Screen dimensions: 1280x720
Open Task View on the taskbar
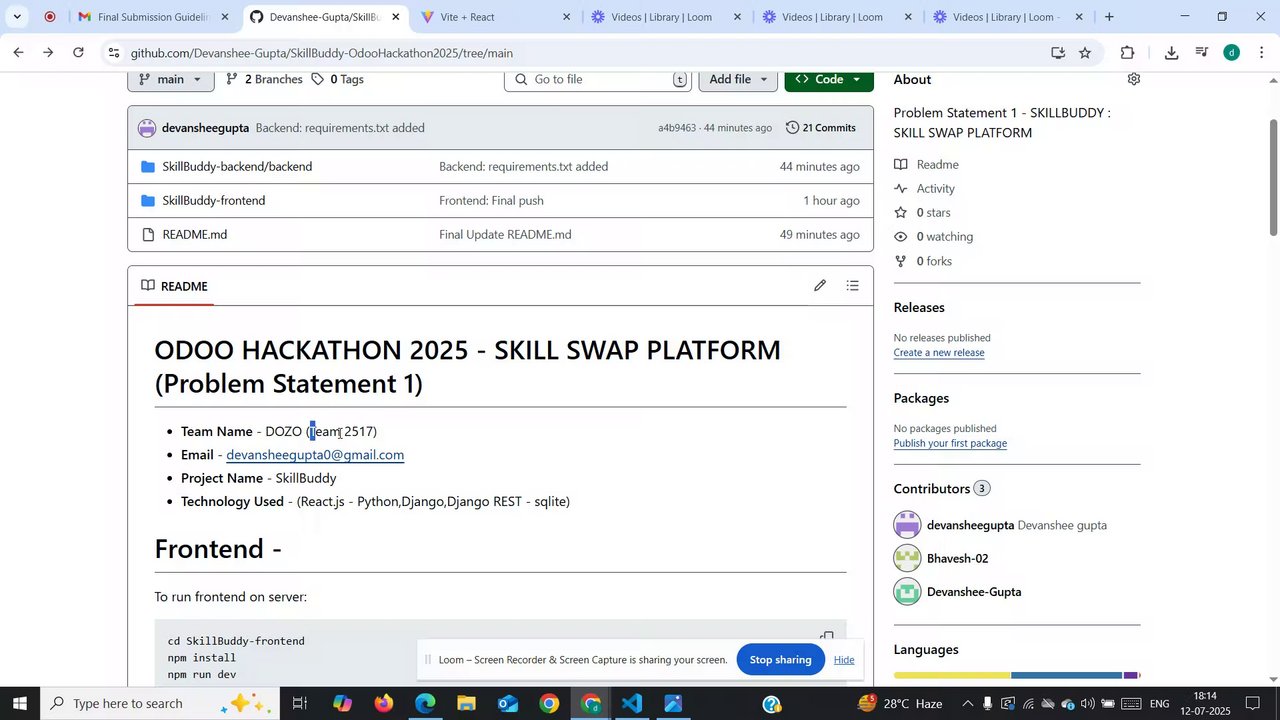coord(299,704)
